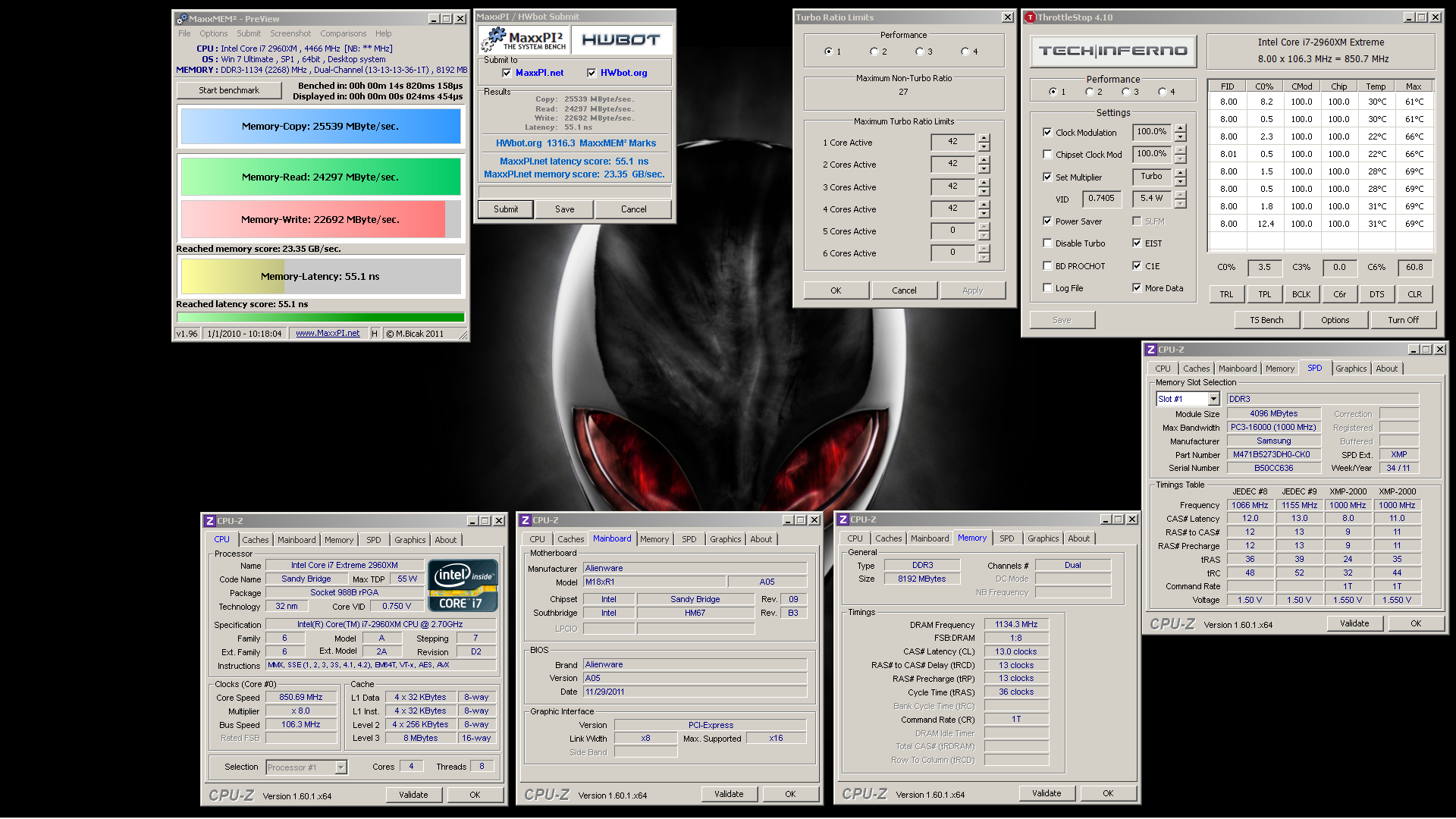Image resolution: width=1456 pixels, height=819 pixels.
Task: Click Validate in the CPU-Z SPD window
Action: coord(1354,623)
